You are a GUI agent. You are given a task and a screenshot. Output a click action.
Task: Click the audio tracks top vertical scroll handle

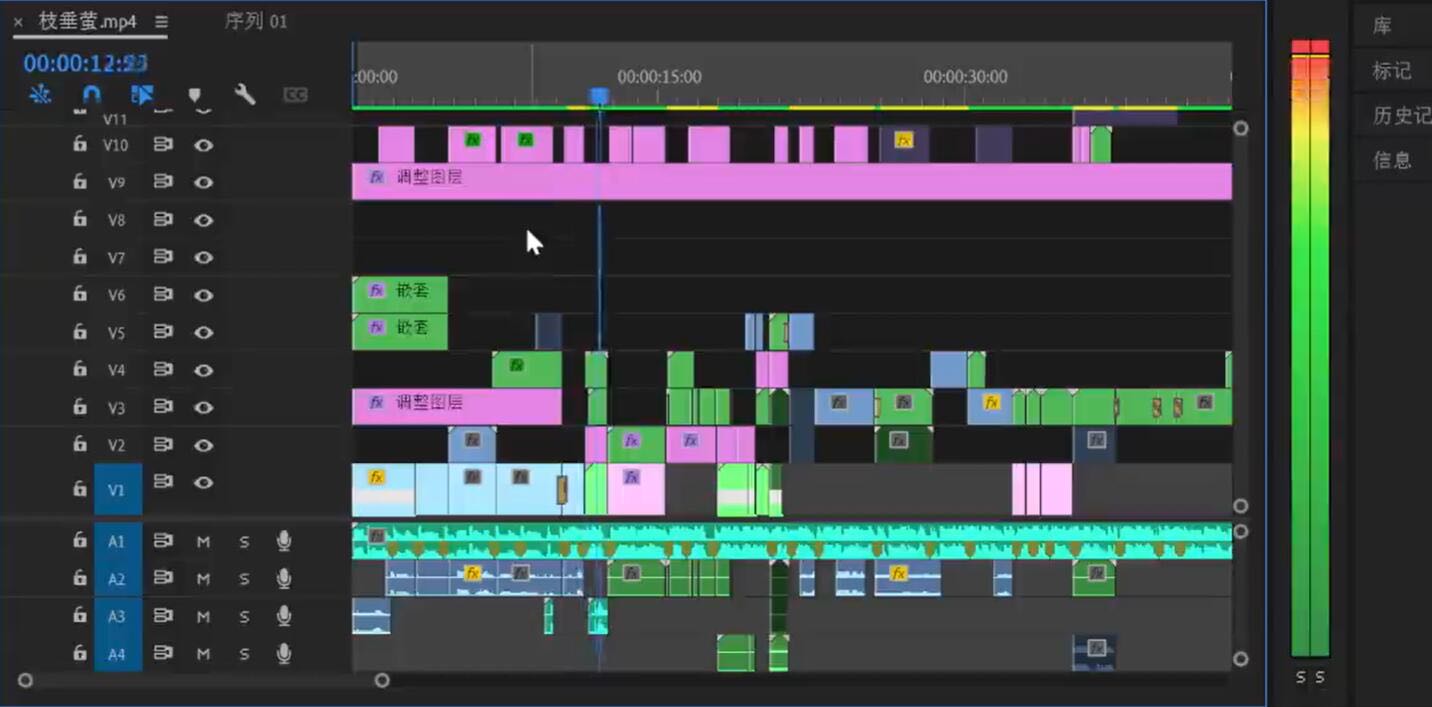[x=1241, y=531]
